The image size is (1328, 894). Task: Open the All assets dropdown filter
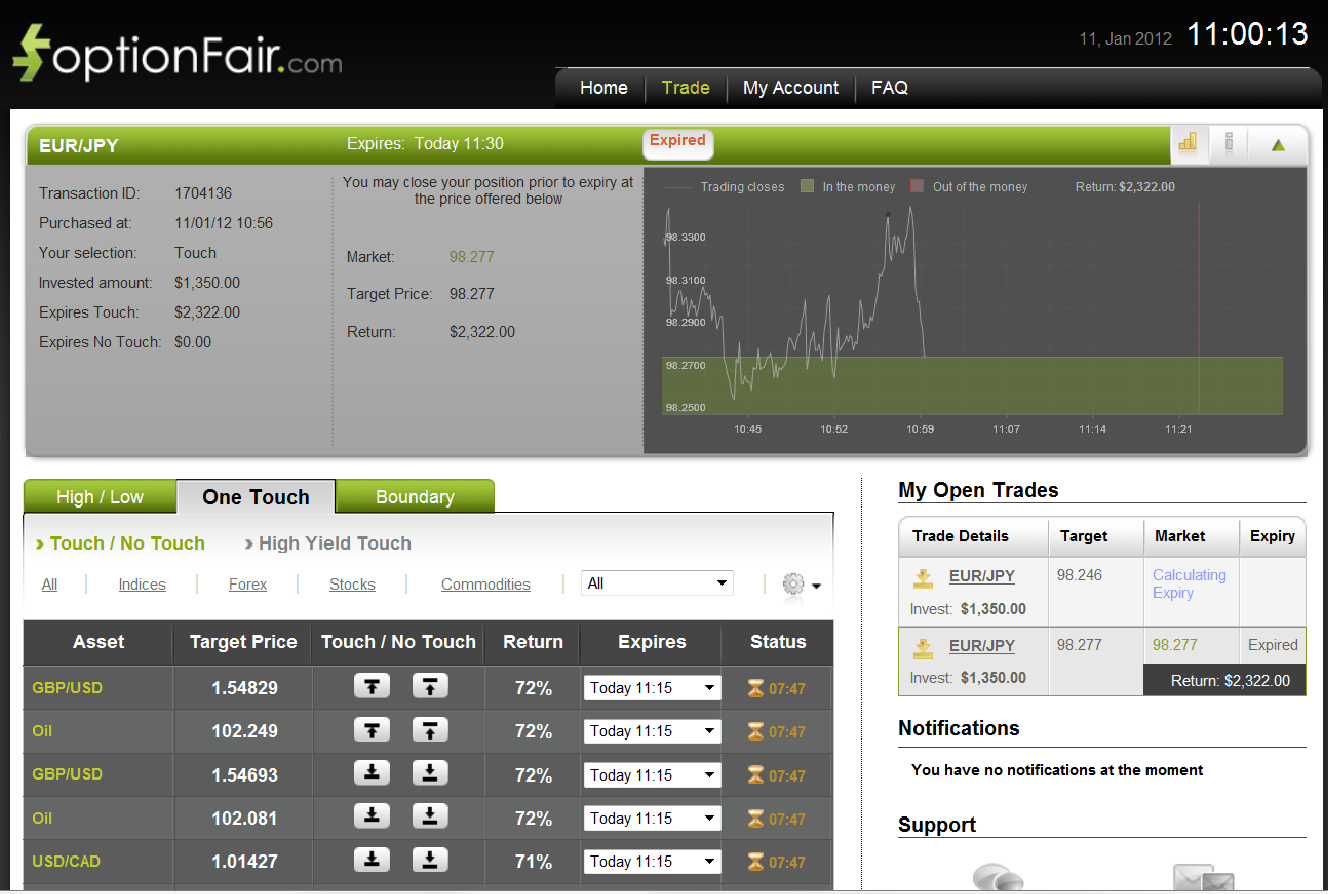point(657,582)
